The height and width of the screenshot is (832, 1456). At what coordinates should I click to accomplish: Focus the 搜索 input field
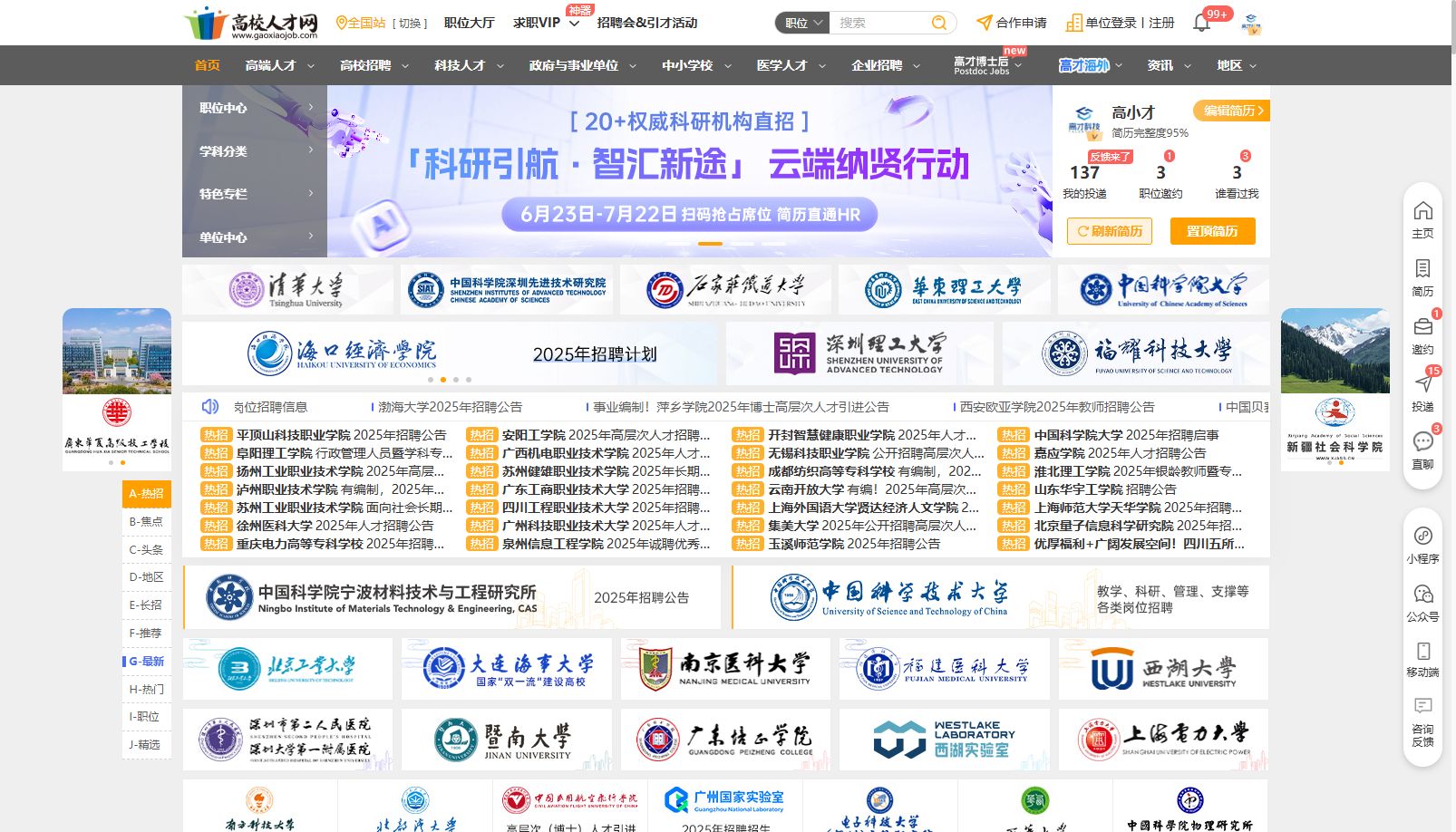(x=879, y=23)
